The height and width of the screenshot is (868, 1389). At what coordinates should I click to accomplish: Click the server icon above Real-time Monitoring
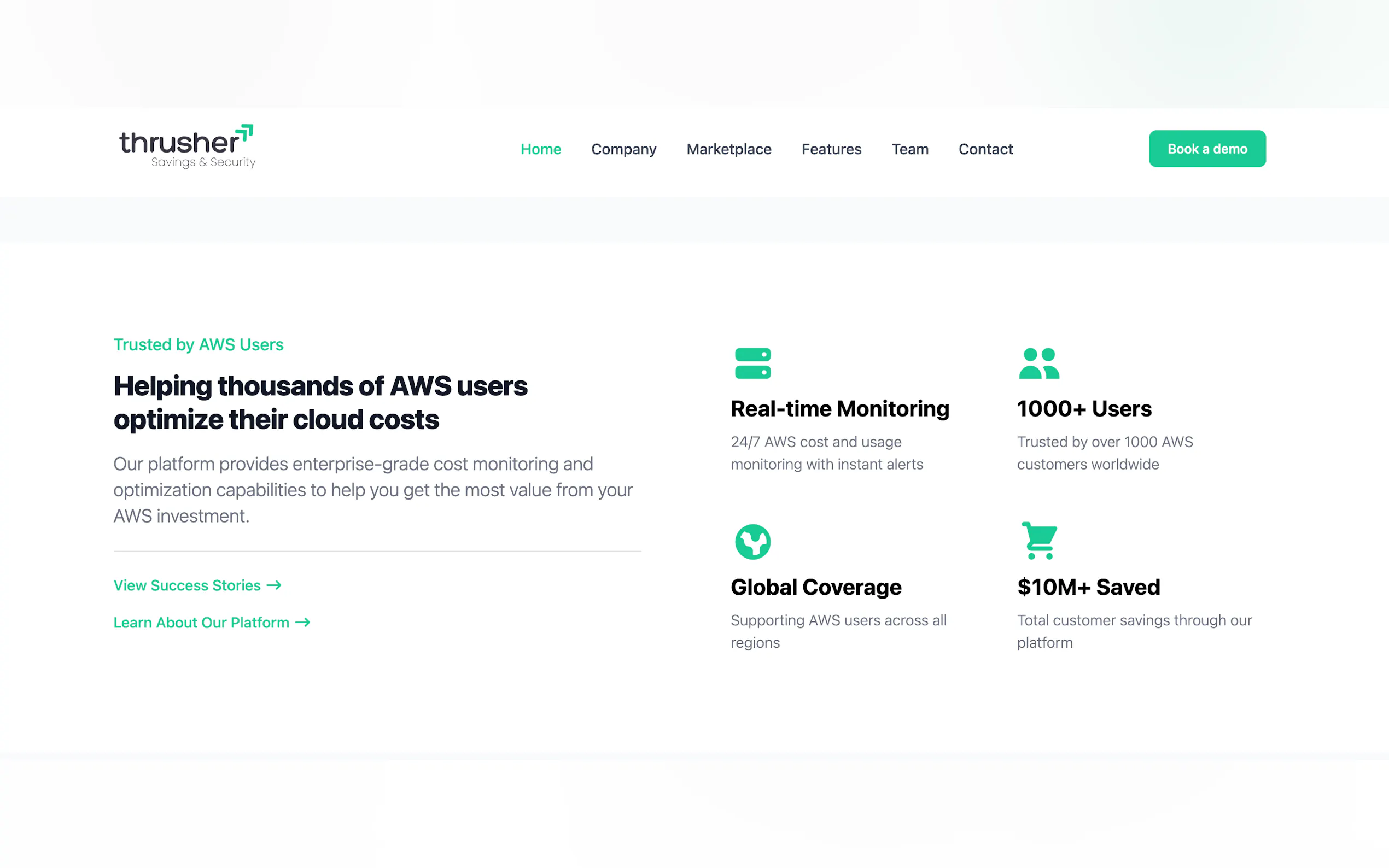tap(752, 363)
